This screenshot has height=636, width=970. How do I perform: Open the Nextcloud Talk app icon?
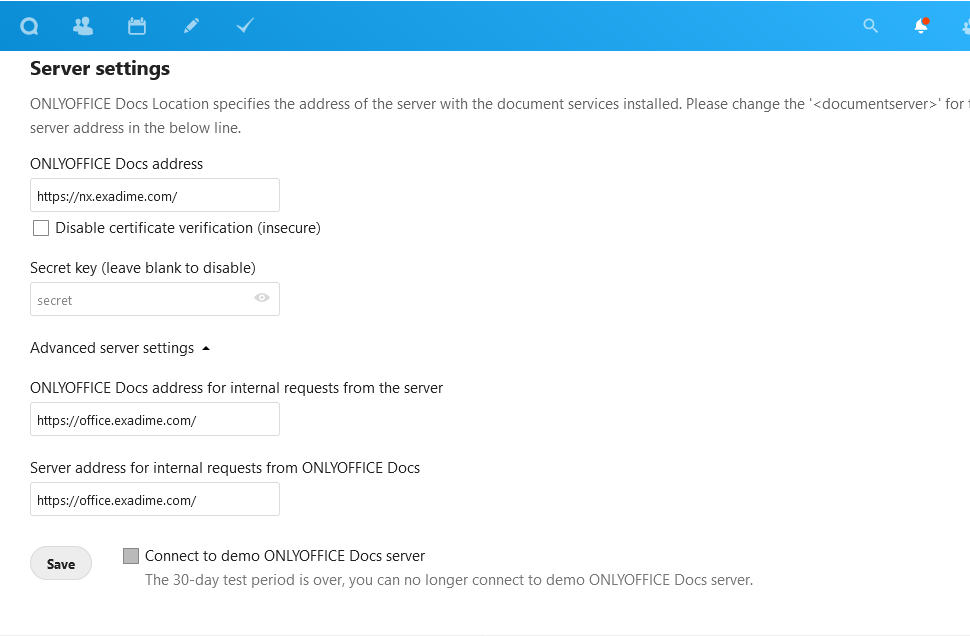coord(29,26)
